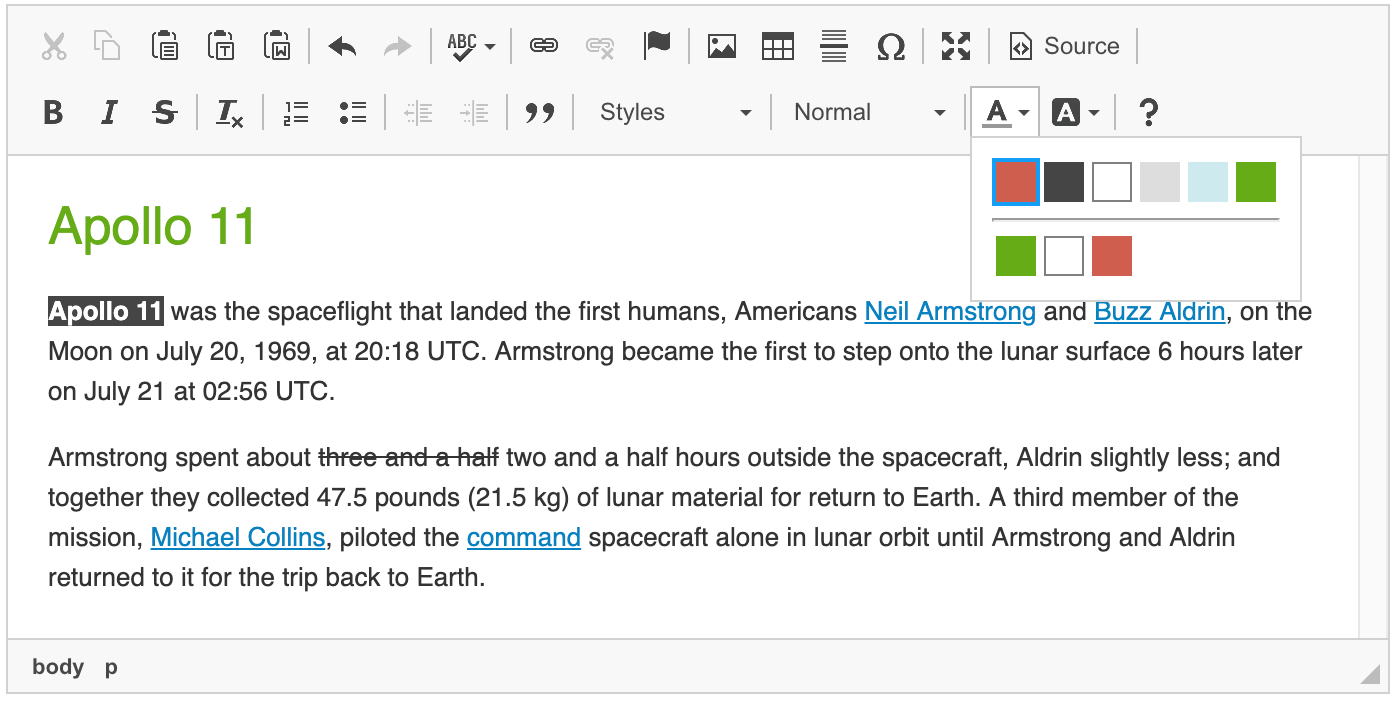Click the Copy icon

(107, 46)
